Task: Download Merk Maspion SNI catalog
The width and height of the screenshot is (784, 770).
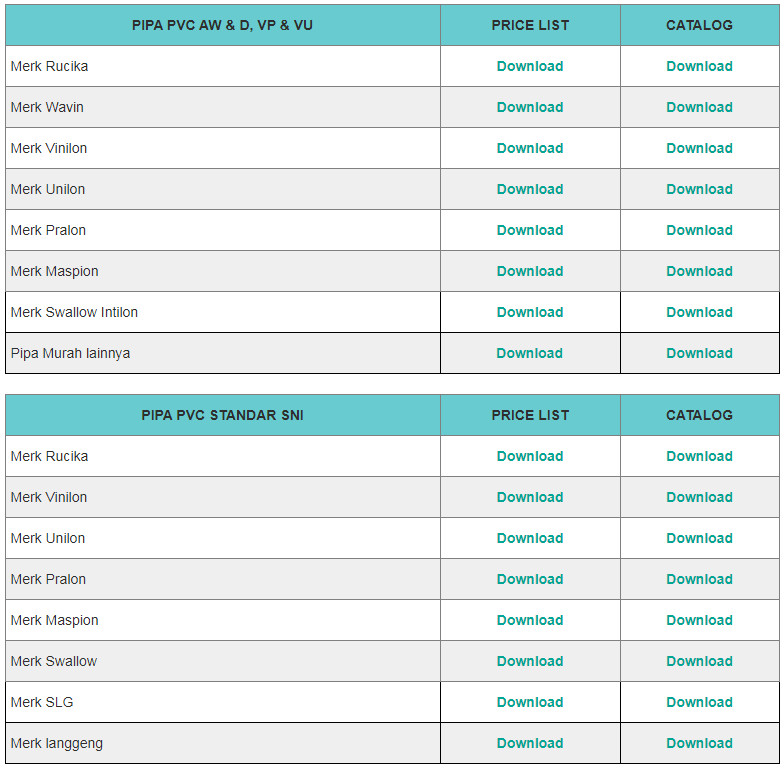Action: point(699,620)
